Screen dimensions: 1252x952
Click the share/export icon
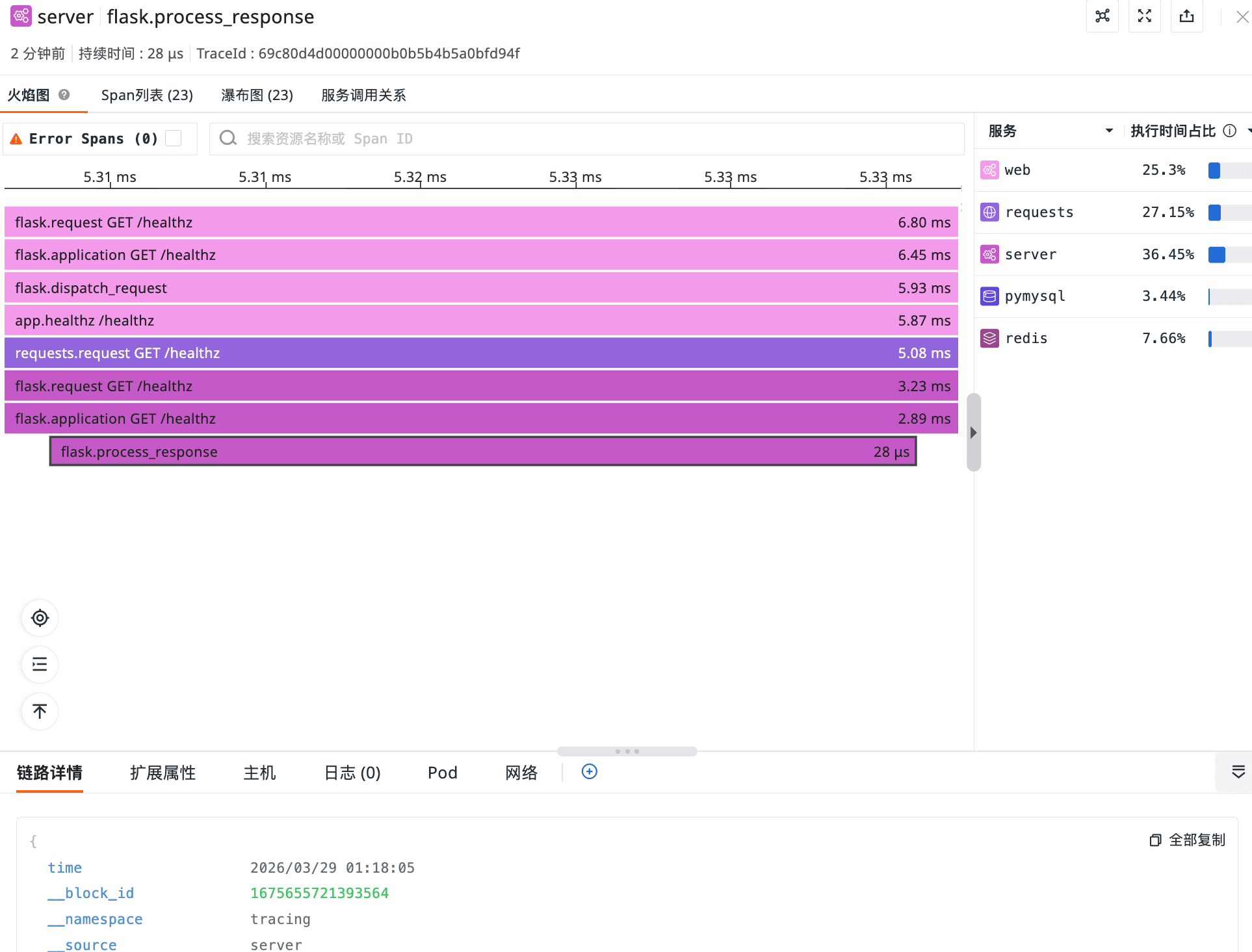(1187, 16)
